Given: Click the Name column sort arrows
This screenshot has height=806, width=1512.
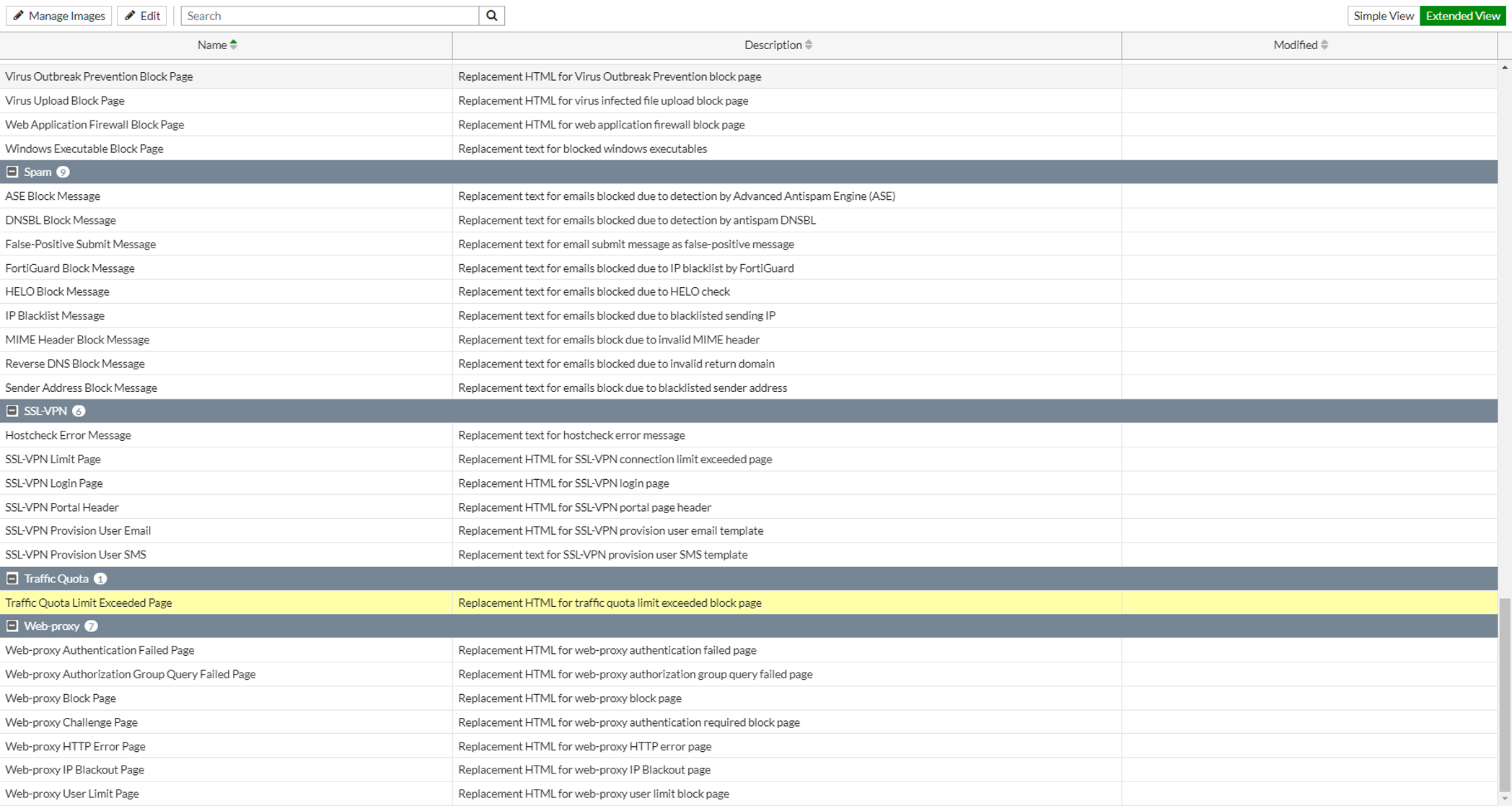Looking at the screenshot, I should coord(234,45).
